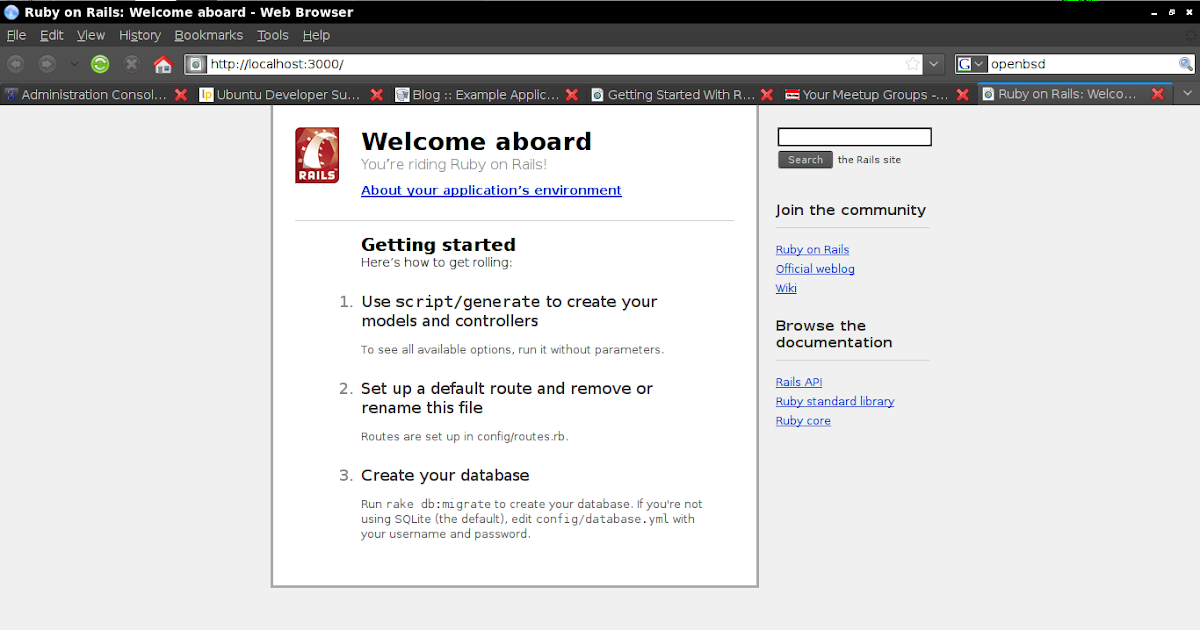
Task: Click the Back navigation arrow
Action: 15,64
